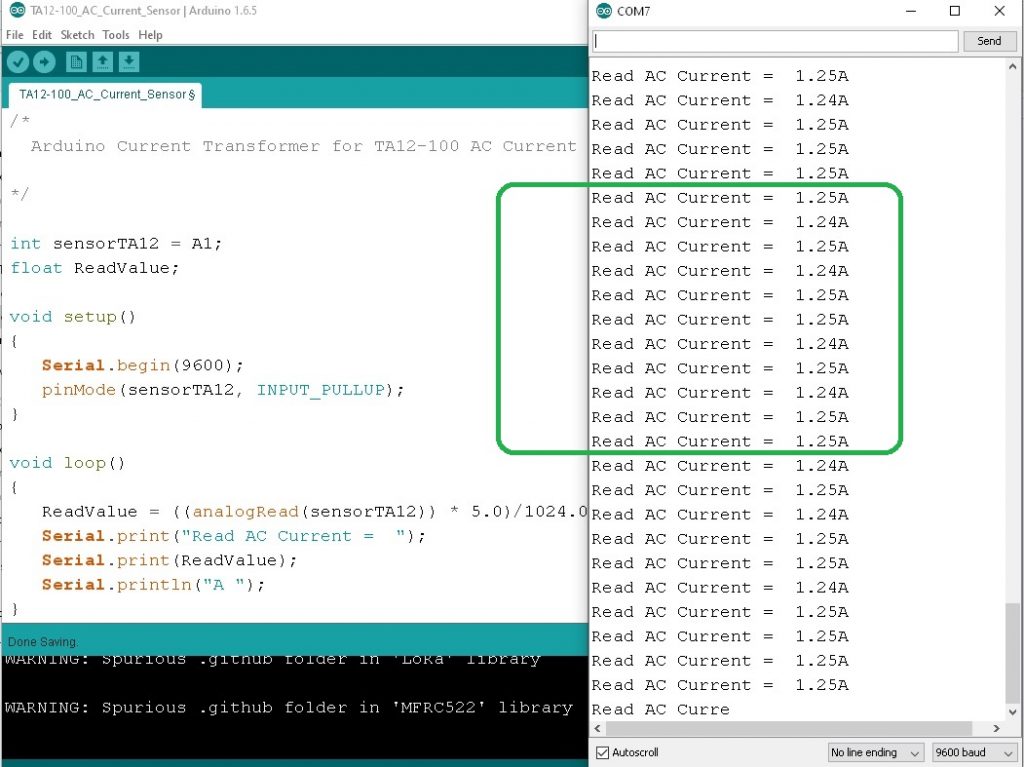Click the 'Serial.println("A ");' line

153,585
